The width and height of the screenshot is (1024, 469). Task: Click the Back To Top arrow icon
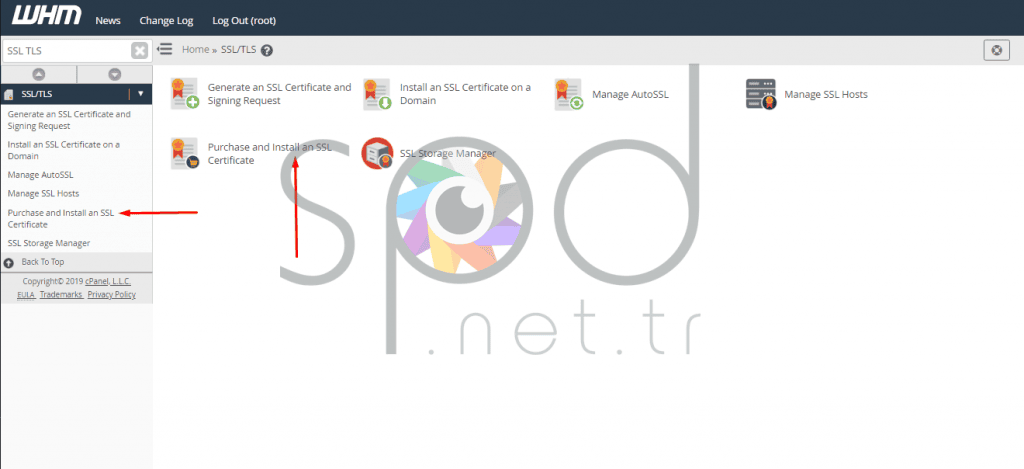8,263
